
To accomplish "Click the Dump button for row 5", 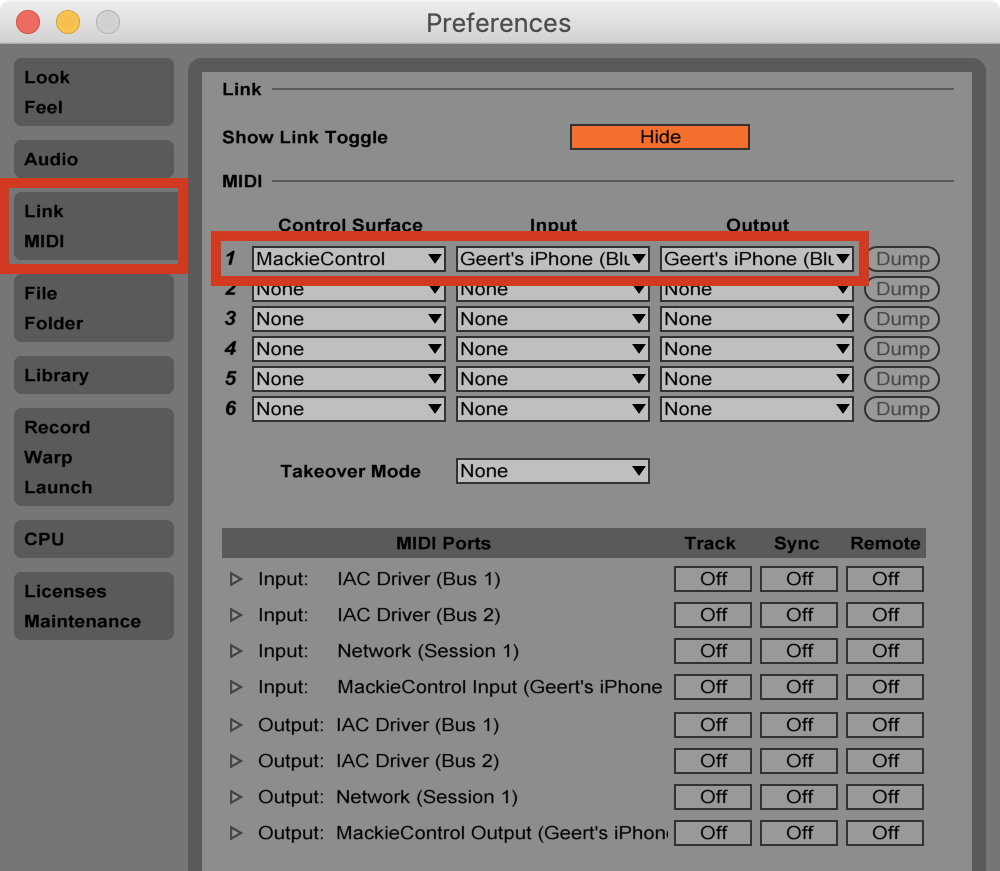I will pyautogui.click(x=902, y=379).
